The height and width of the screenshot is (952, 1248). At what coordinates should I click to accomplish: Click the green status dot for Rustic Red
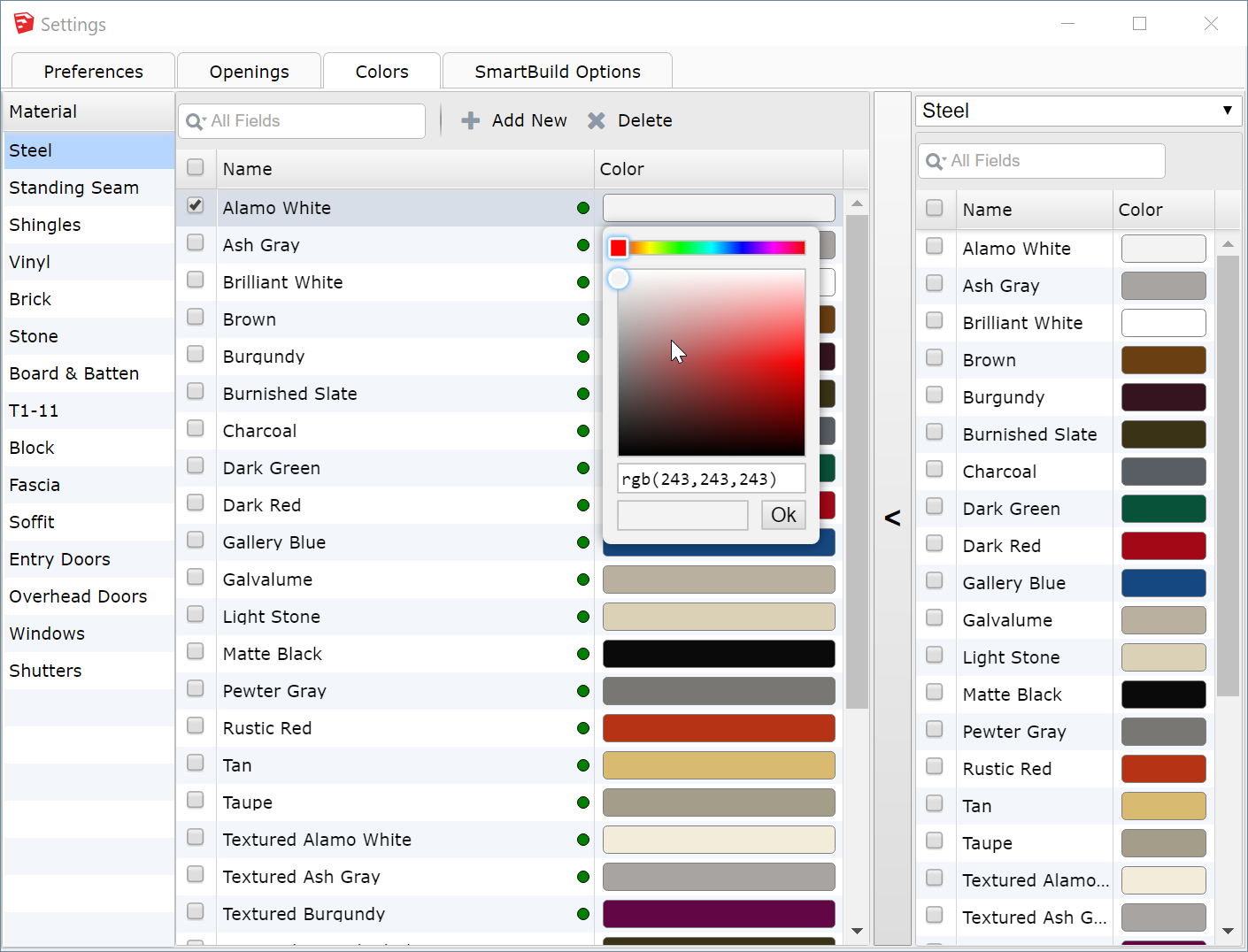(583, 728)
